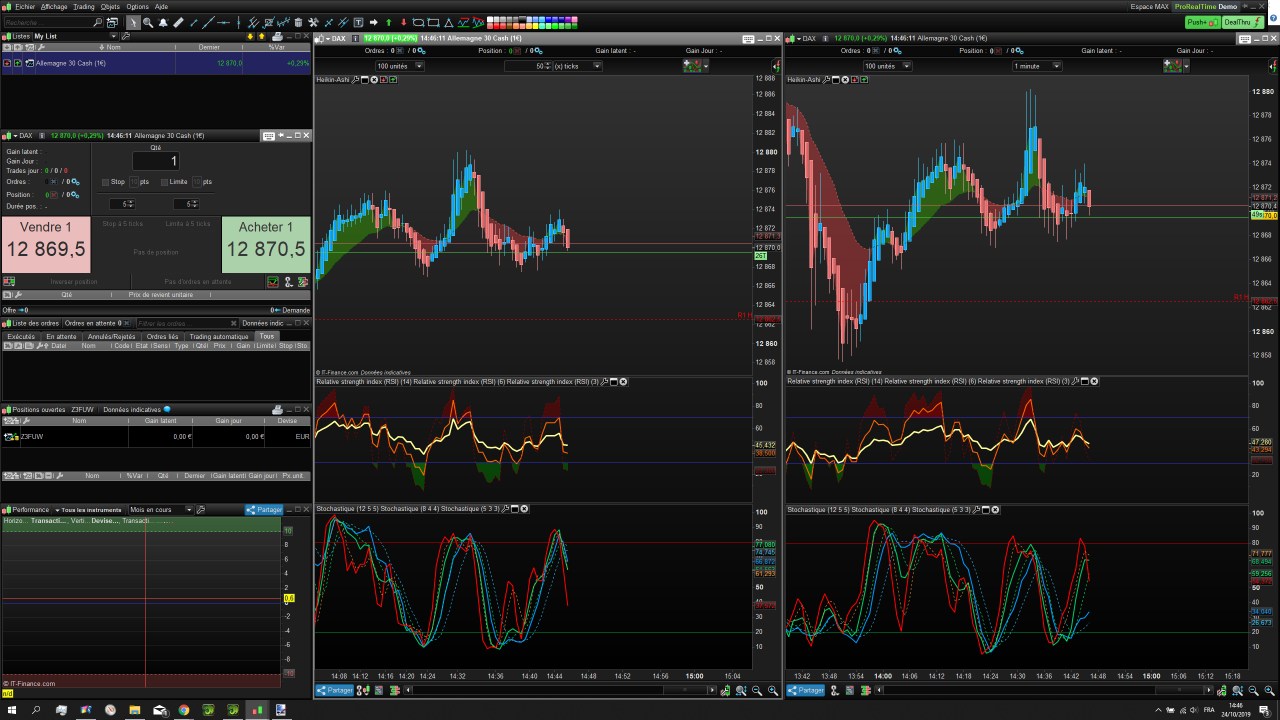Image resolution: width=1280 pixels, height=720 pixels.
Task: Click Partager in the Performance panel
Action: (264, 510)
